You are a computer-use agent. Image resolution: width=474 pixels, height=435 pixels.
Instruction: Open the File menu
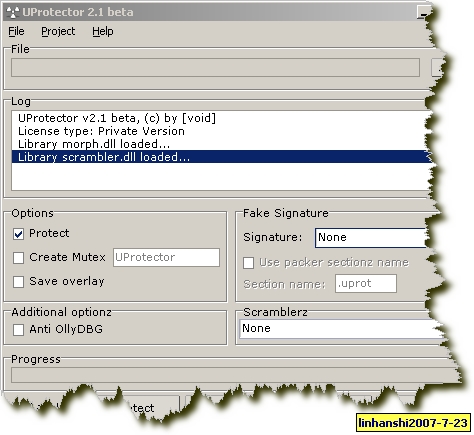tap(16, 31)
